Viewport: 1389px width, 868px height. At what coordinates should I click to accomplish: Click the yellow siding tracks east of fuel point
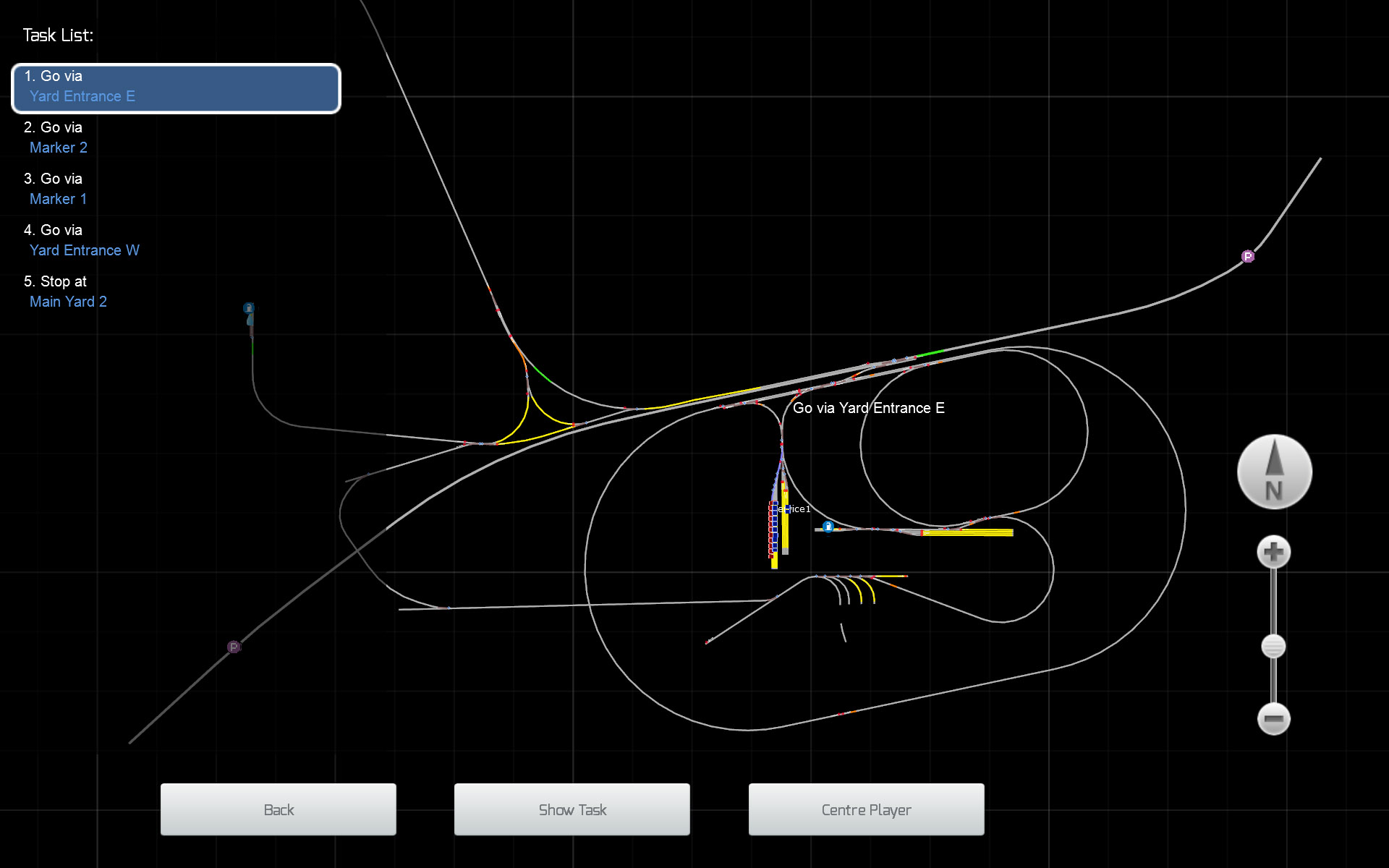pos(967,532)
